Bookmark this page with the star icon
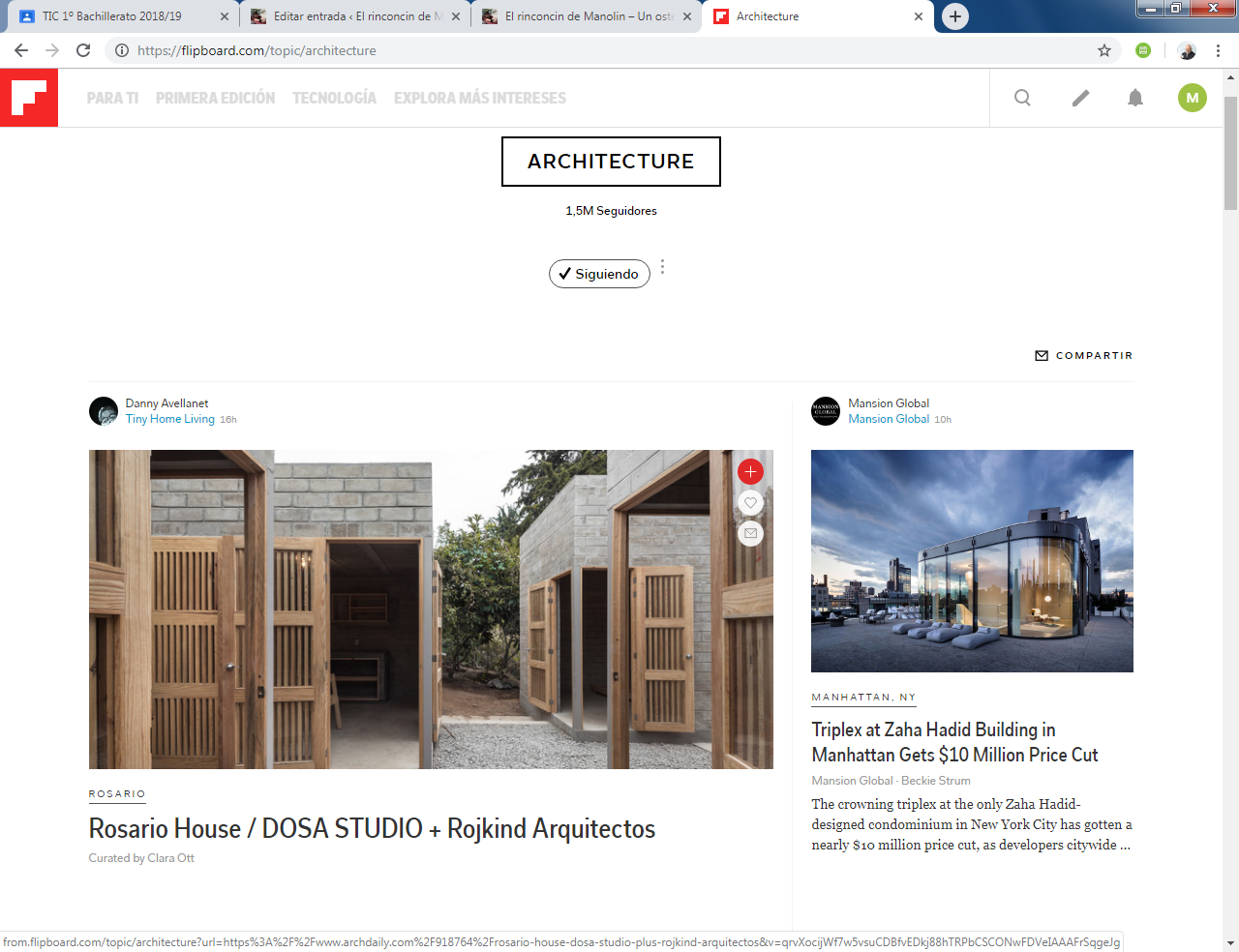Image resolution: width=1239 pixels, height=952 pixels. point(1103,50)
